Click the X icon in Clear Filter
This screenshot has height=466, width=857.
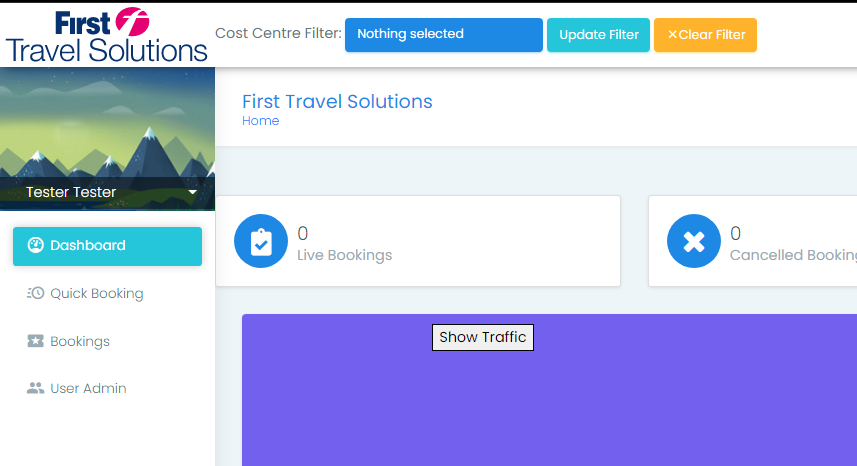[672, 34]
